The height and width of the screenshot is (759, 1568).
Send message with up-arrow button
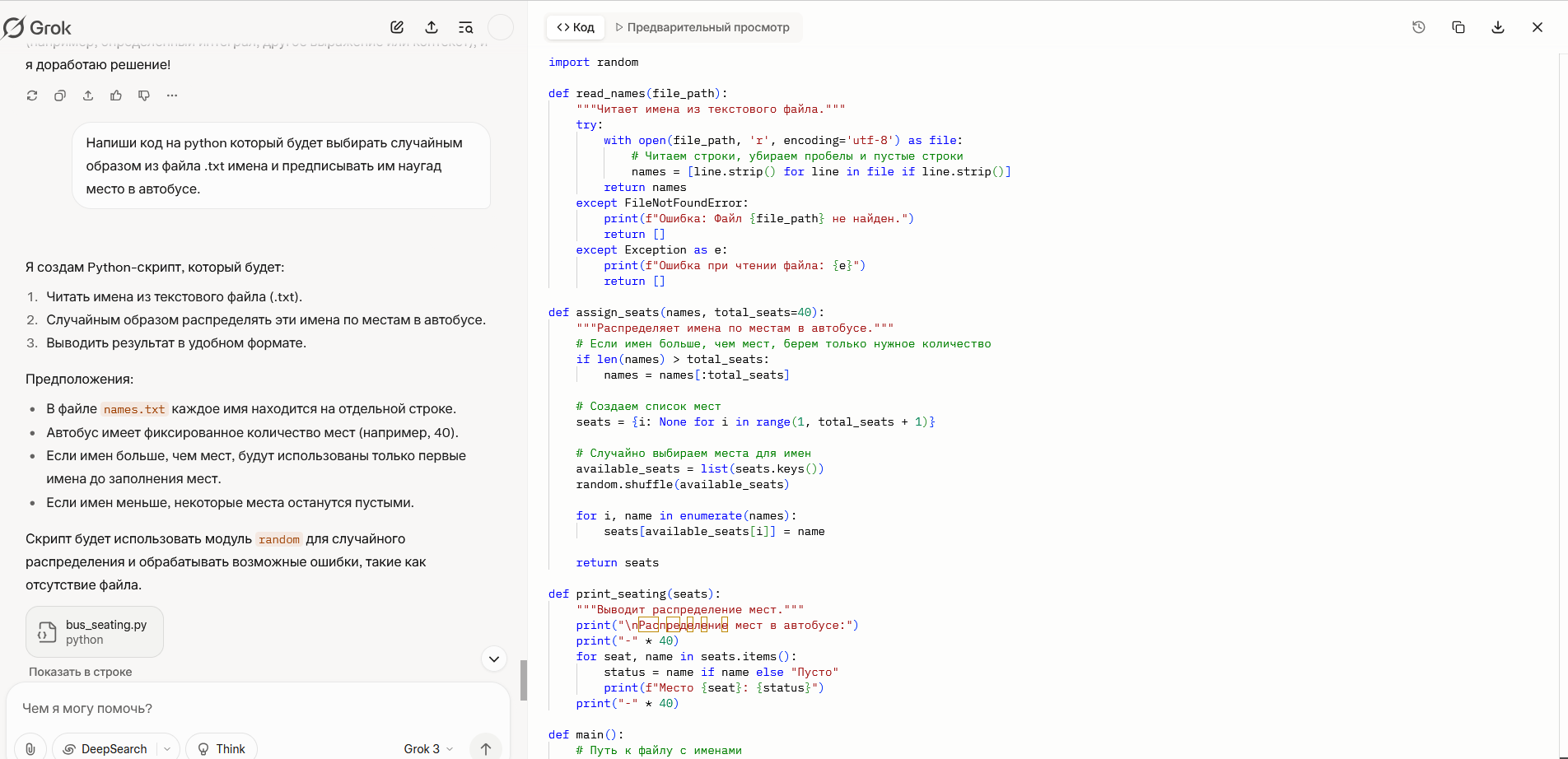[x=486, y=748]
